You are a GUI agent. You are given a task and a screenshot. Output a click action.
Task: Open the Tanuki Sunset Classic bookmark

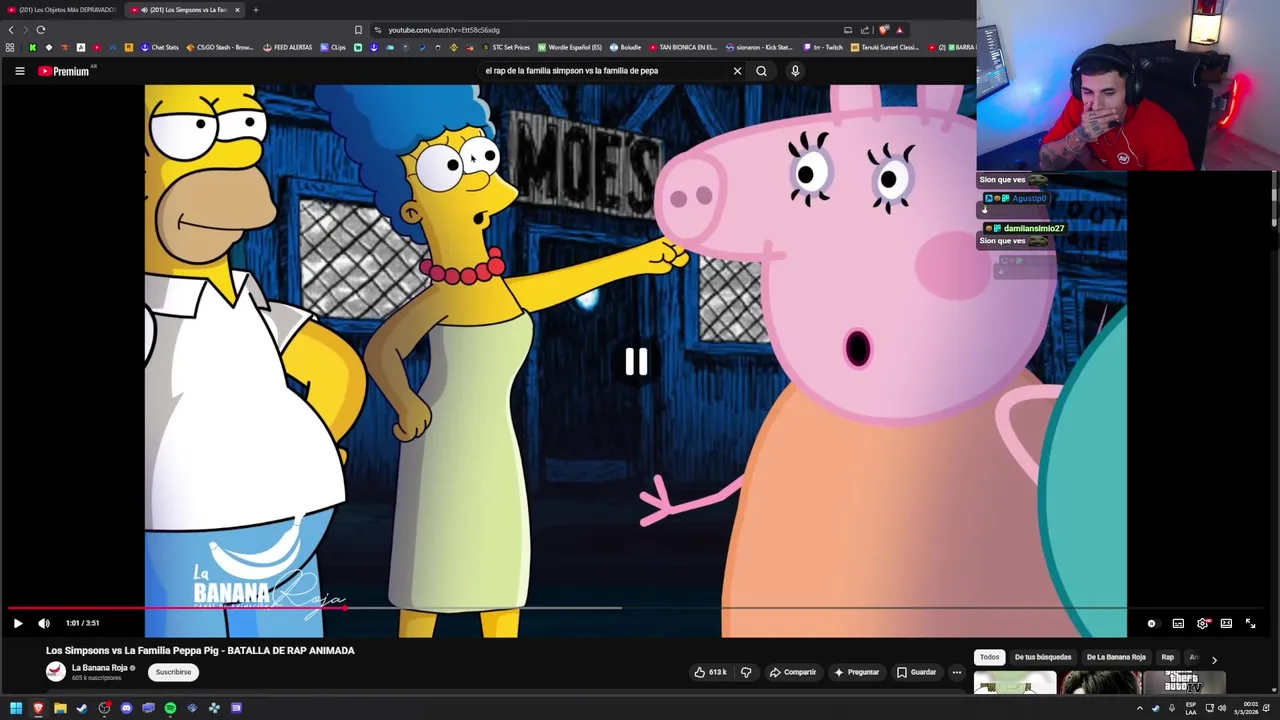tap(885, 47)
